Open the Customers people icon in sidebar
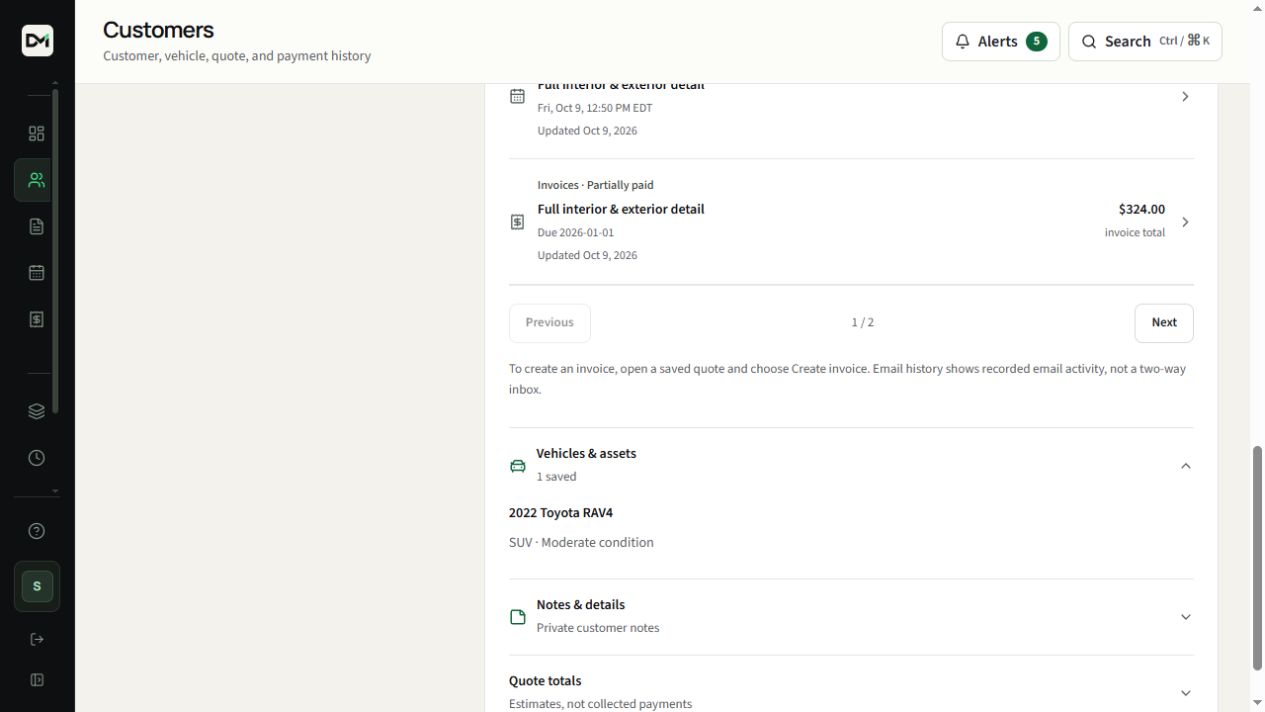1265x712 pixels. [37, 180]
